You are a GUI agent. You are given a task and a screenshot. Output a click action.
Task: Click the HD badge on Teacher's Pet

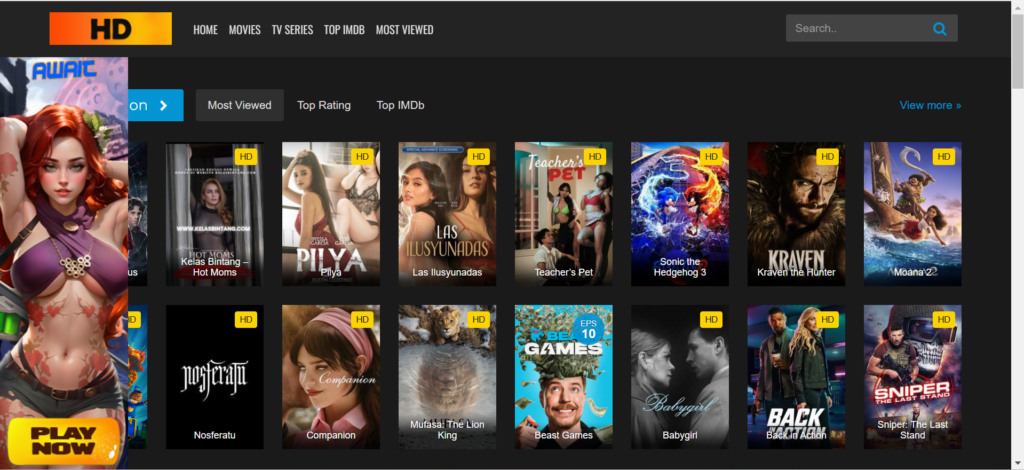pyautogui.click(x=595, y=157)
